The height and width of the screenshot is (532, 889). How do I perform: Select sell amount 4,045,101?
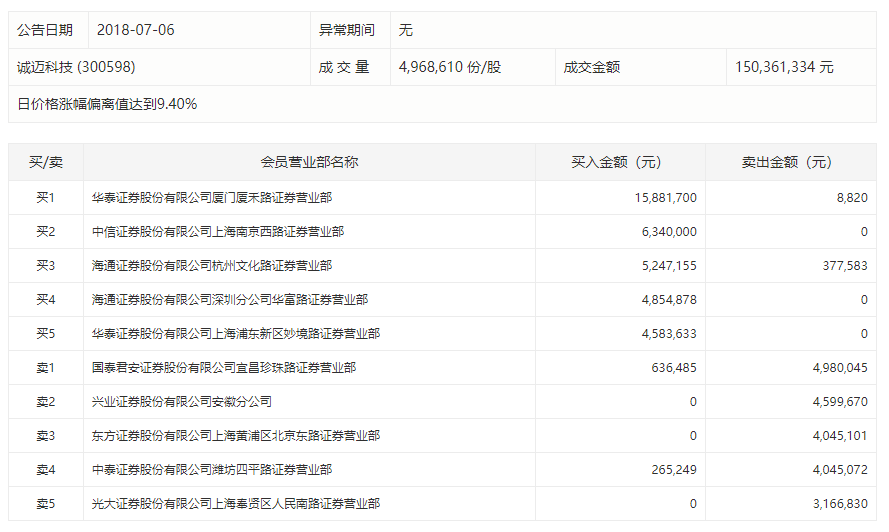tap(840, 436)
